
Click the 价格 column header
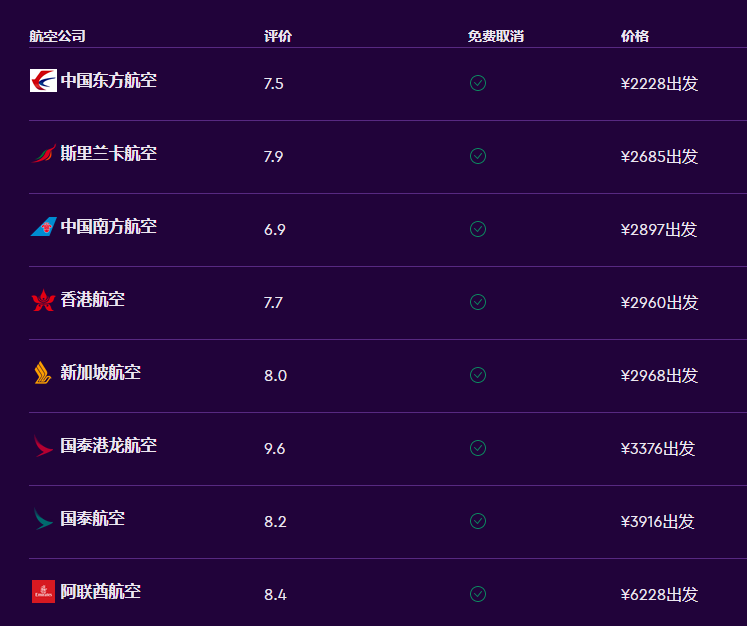click(635, 36)
